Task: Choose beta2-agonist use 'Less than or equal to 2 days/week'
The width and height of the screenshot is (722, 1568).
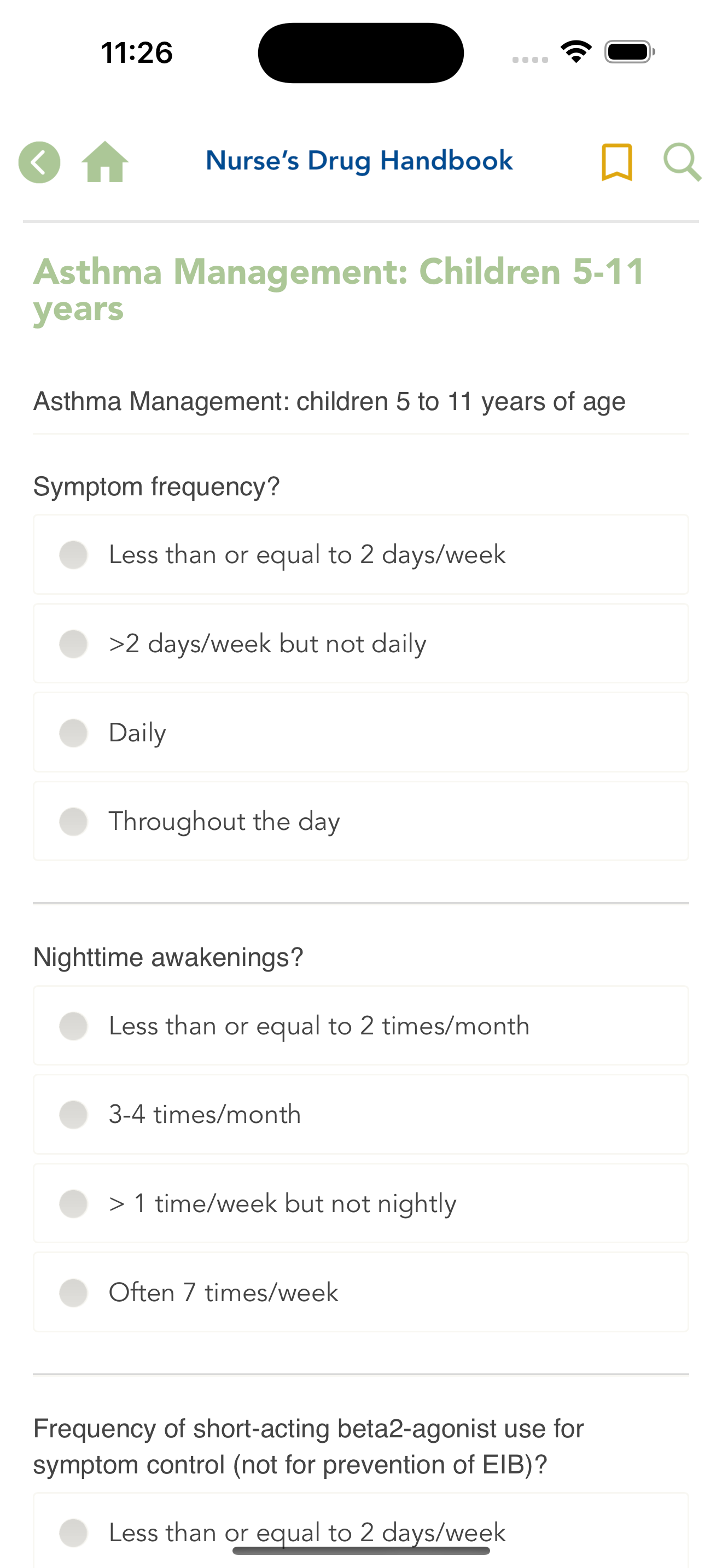Action: click(x=361, y=1531)
